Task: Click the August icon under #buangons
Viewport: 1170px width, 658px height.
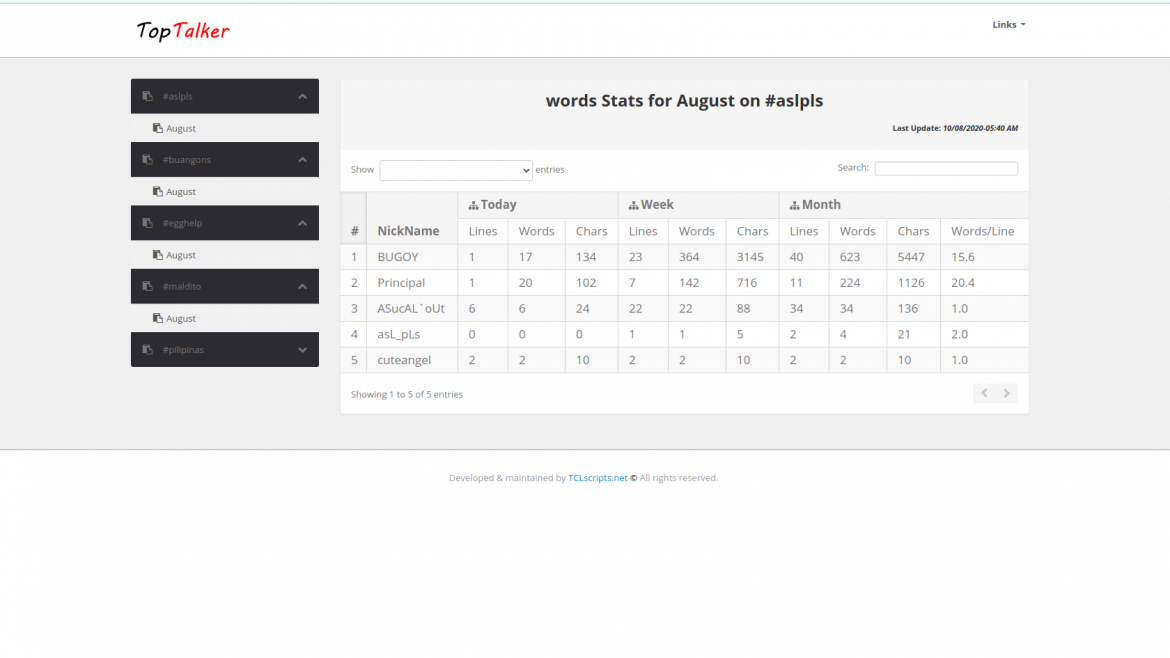Action: click(157, 192)
